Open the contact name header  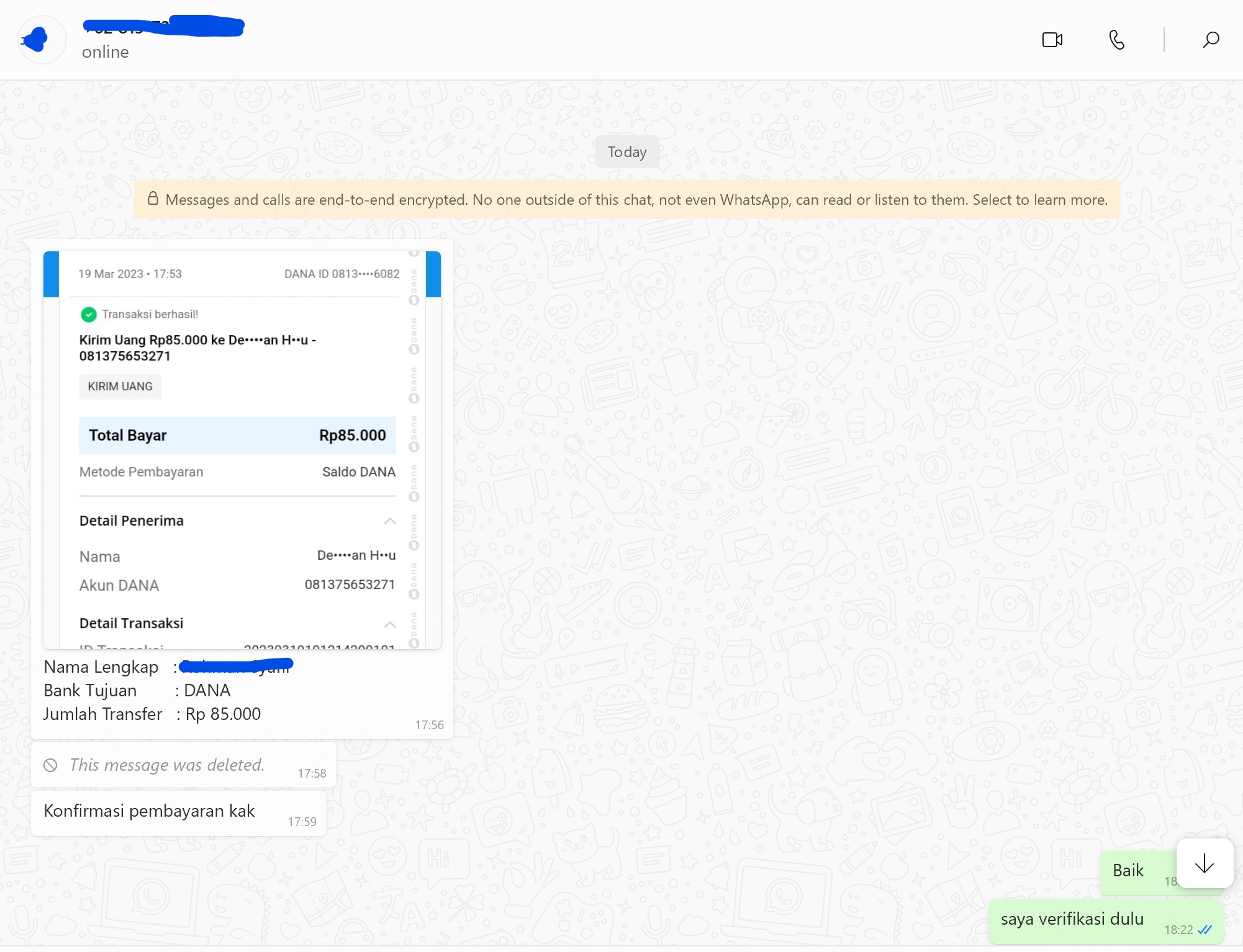click(163, 27)
